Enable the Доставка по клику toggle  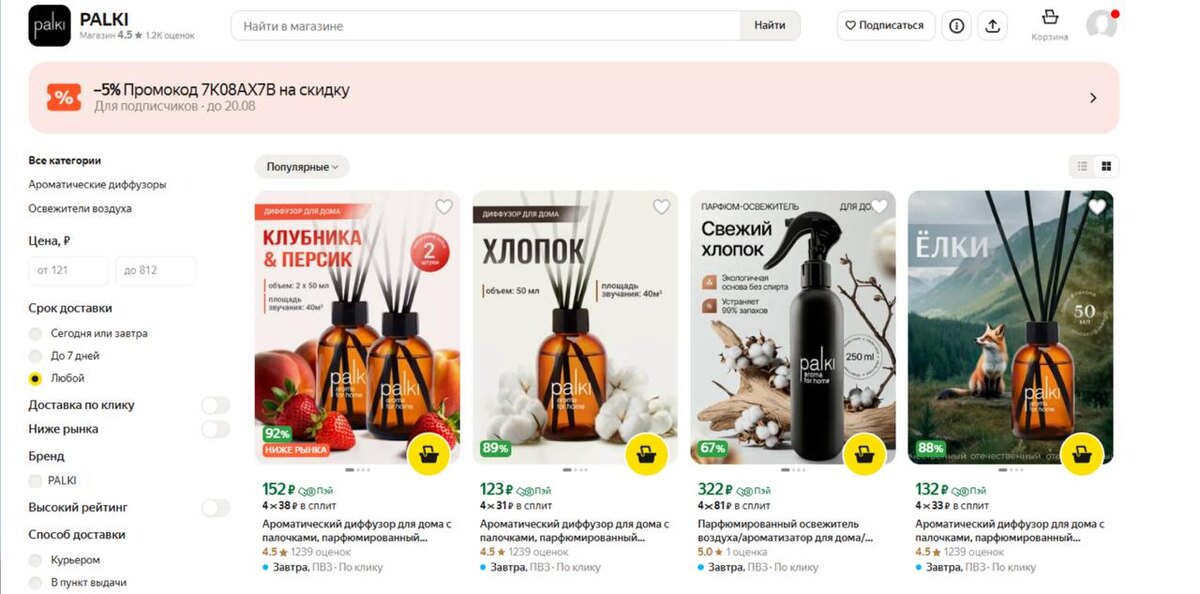[215, 405]
